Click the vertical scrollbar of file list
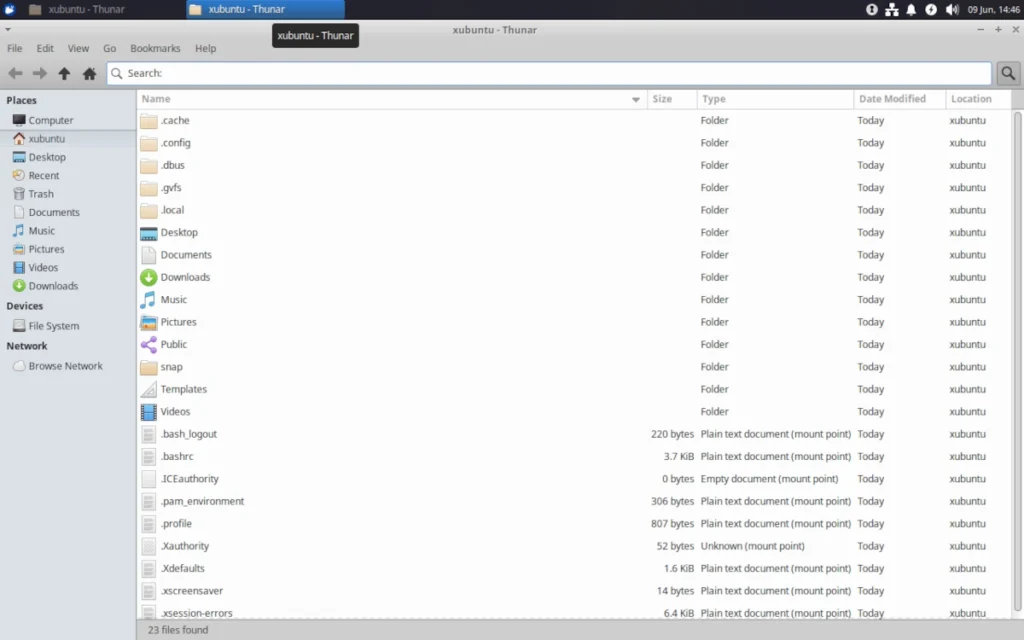 click(x=1017, y=362)
